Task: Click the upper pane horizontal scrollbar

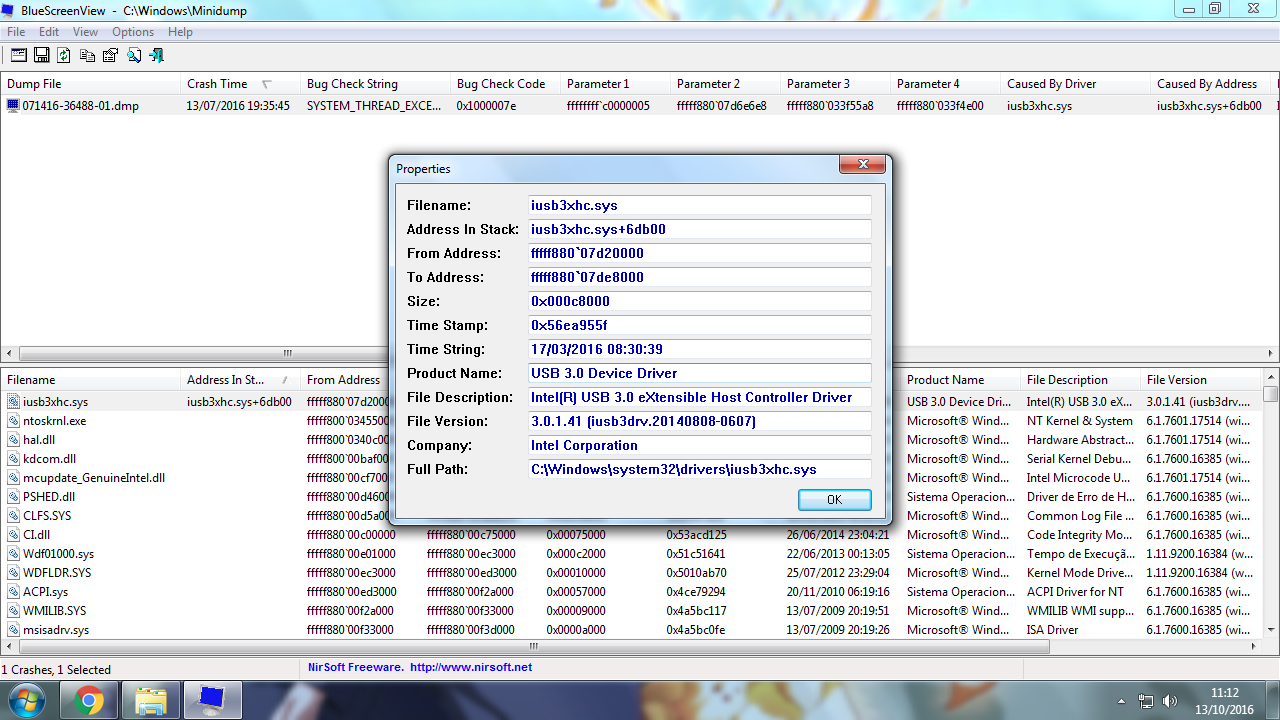Action: [x=640, y=353]
